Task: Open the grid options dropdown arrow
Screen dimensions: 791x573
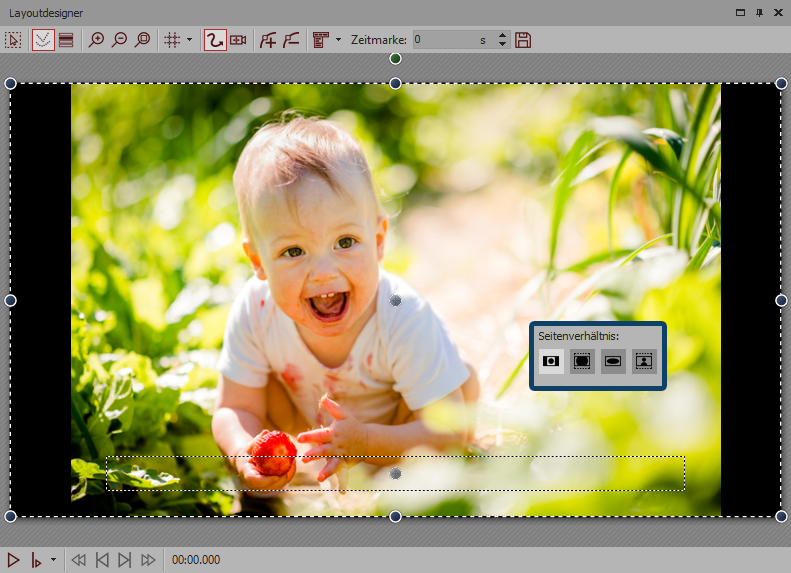Action: [x=190, y=40]
